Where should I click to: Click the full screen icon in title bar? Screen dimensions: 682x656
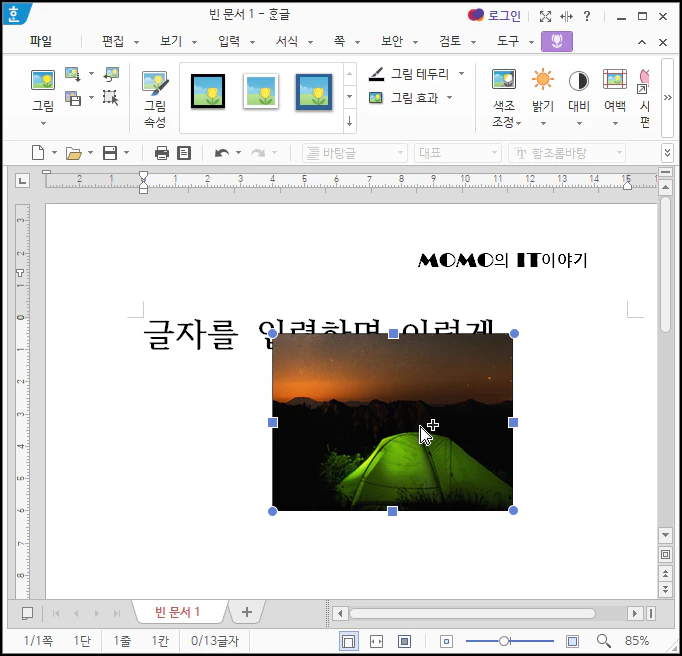[x=545, y=17]
